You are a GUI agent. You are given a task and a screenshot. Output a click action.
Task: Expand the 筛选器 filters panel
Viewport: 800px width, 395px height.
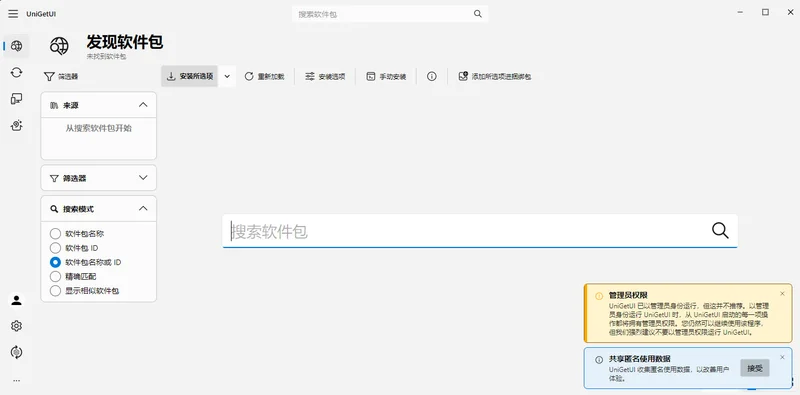pyautogui.click(x=143, y=178)
